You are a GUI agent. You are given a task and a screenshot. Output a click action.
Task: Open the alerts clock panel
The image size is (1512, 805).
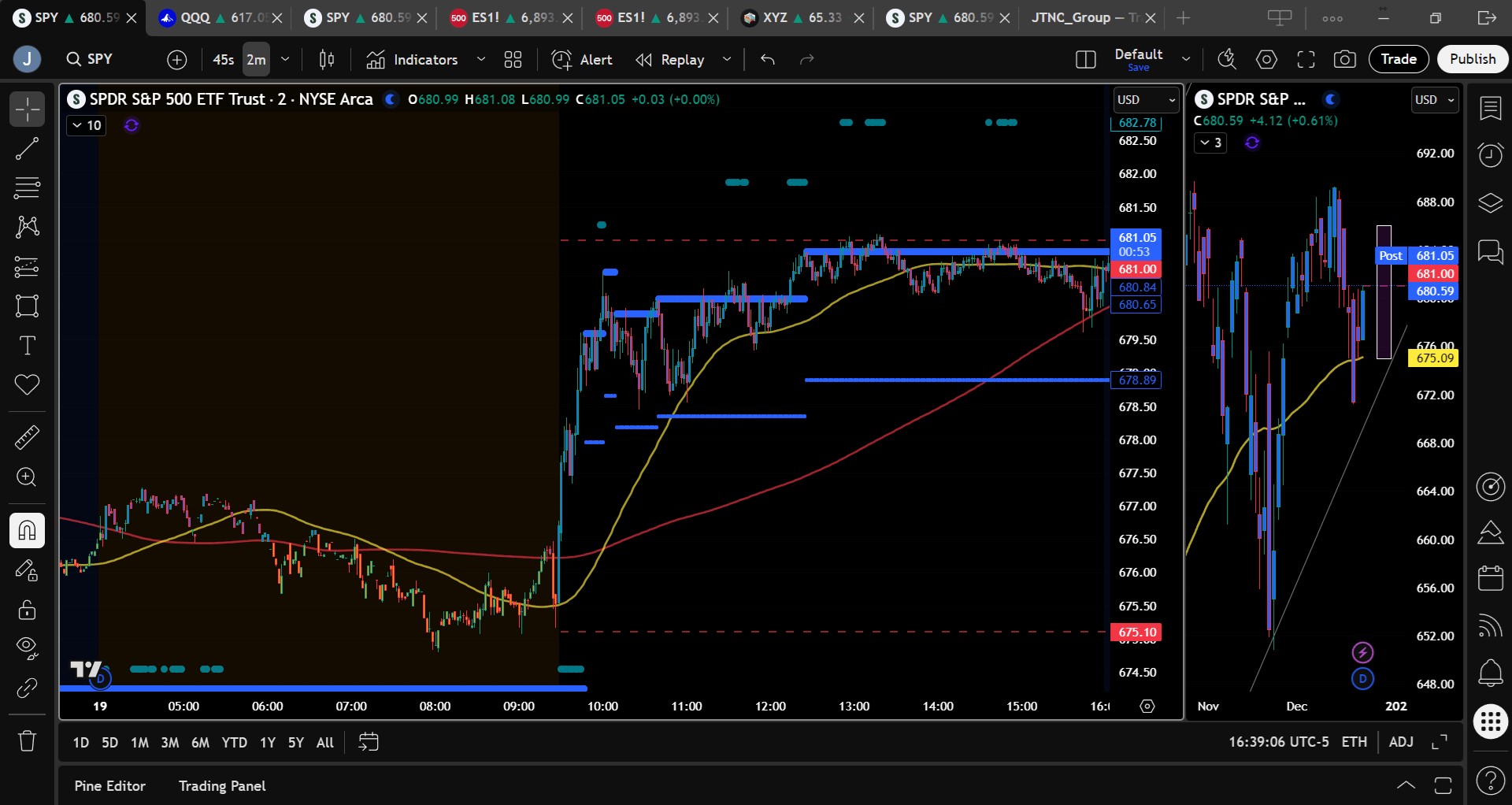pyautogui.click(x=1491, y=155)
